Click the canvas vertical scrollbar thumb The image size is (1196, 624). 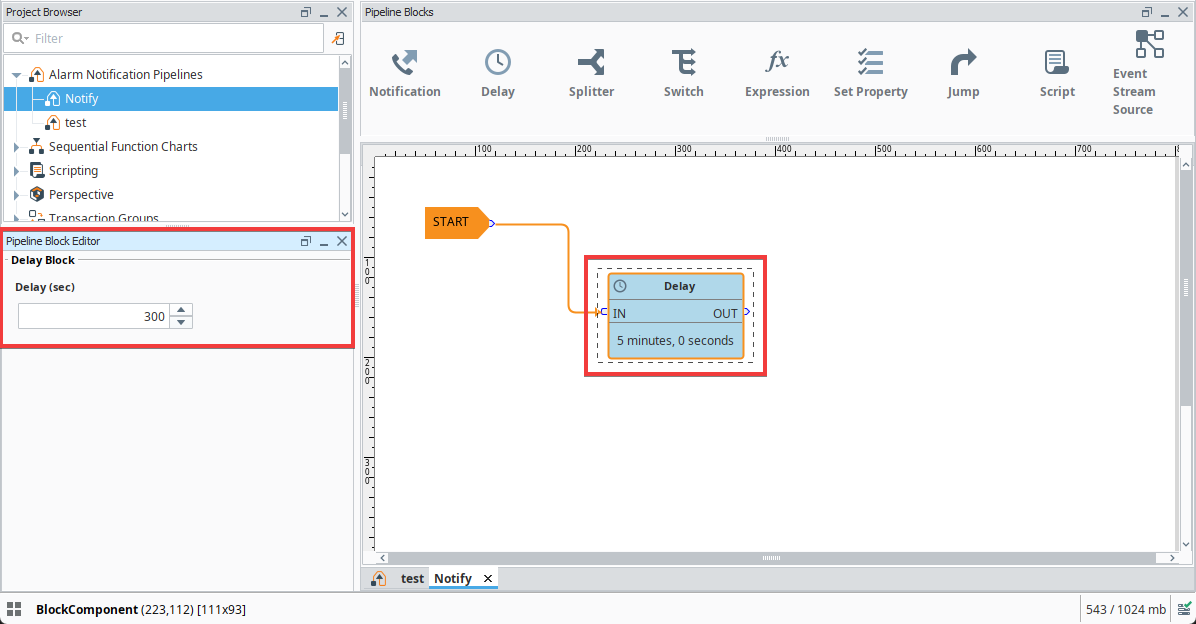pos(1185,288)
